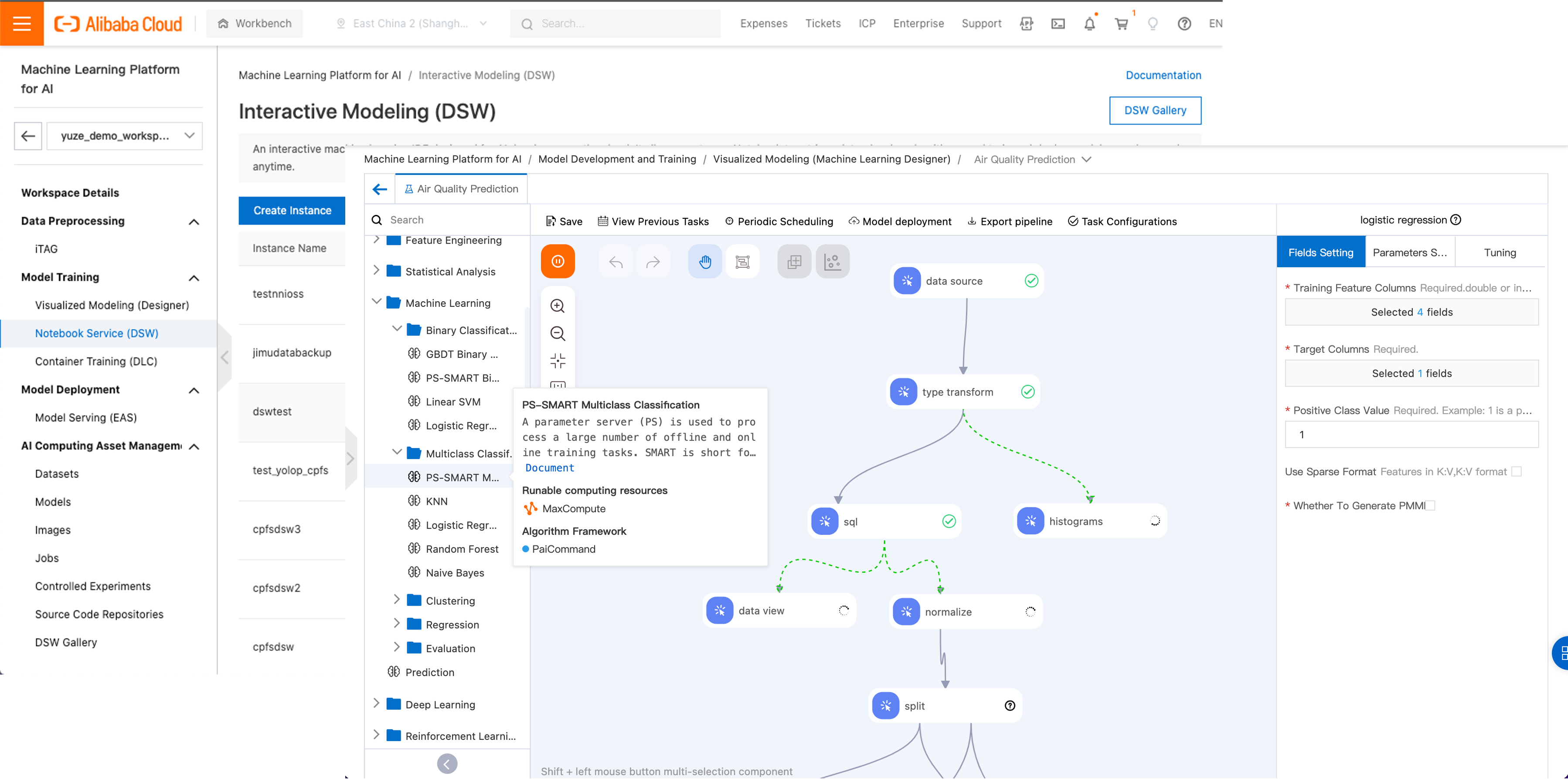Click the zoom in magnifier icon

[558, 306]
